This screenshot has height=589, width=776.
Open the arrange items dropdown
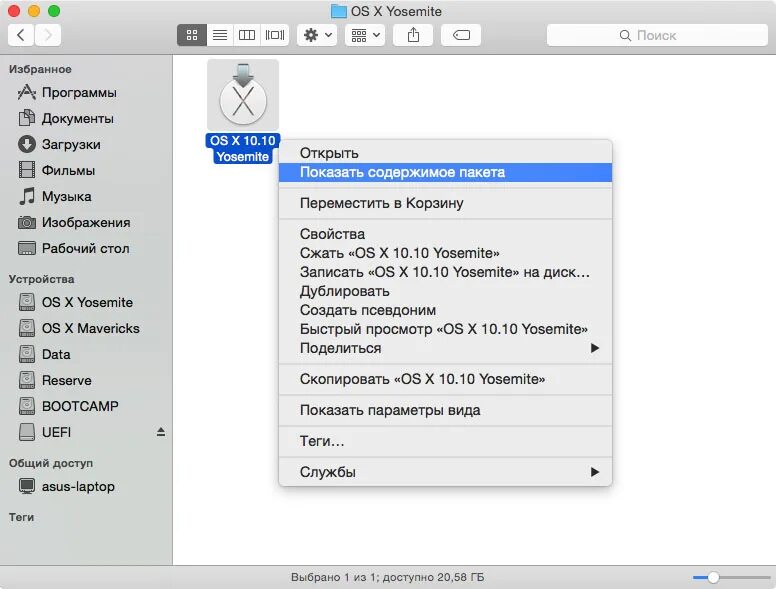point(365,35)
